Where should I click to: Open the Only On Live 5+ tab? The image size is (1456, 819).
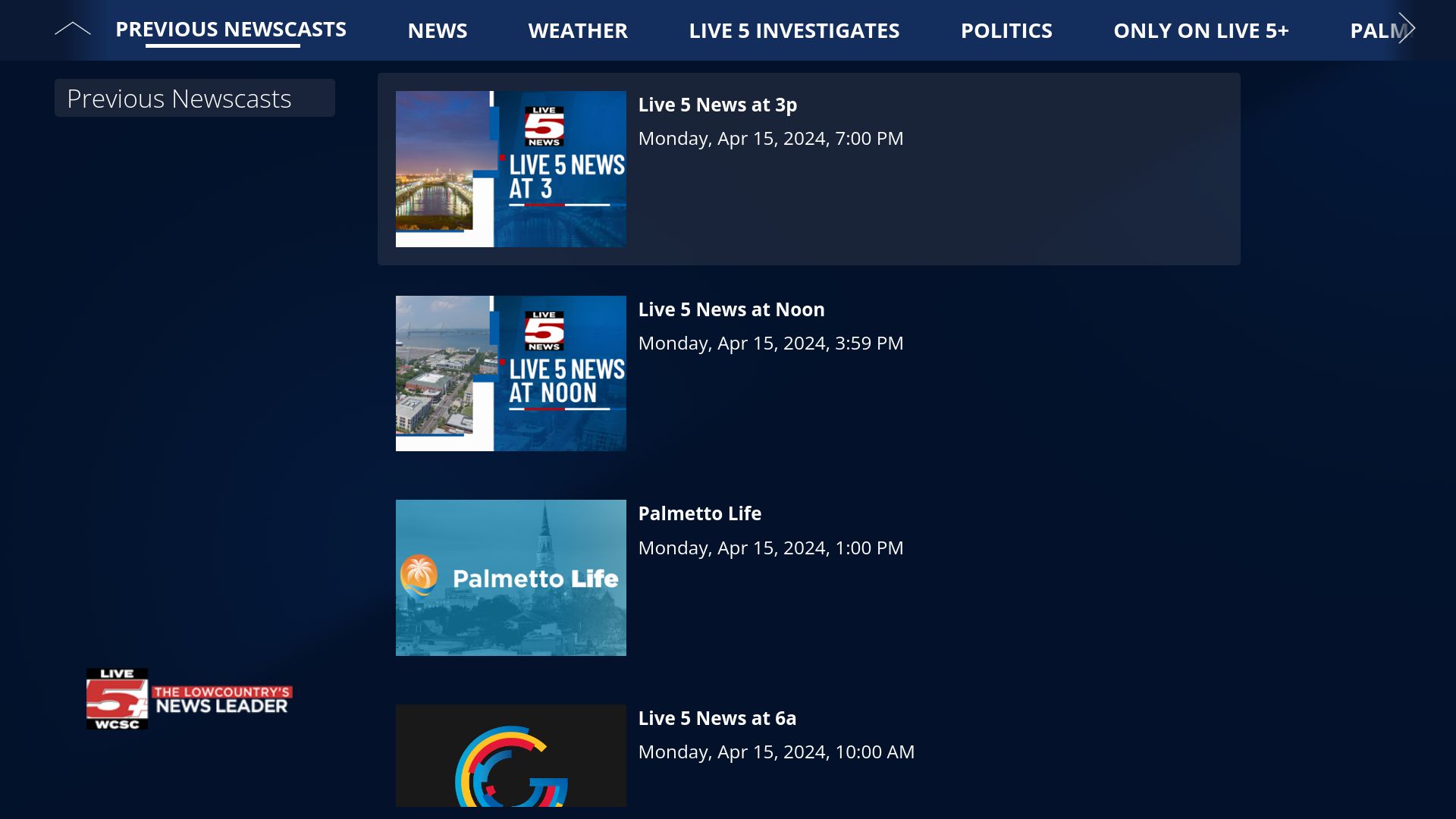pos(1201,30)
